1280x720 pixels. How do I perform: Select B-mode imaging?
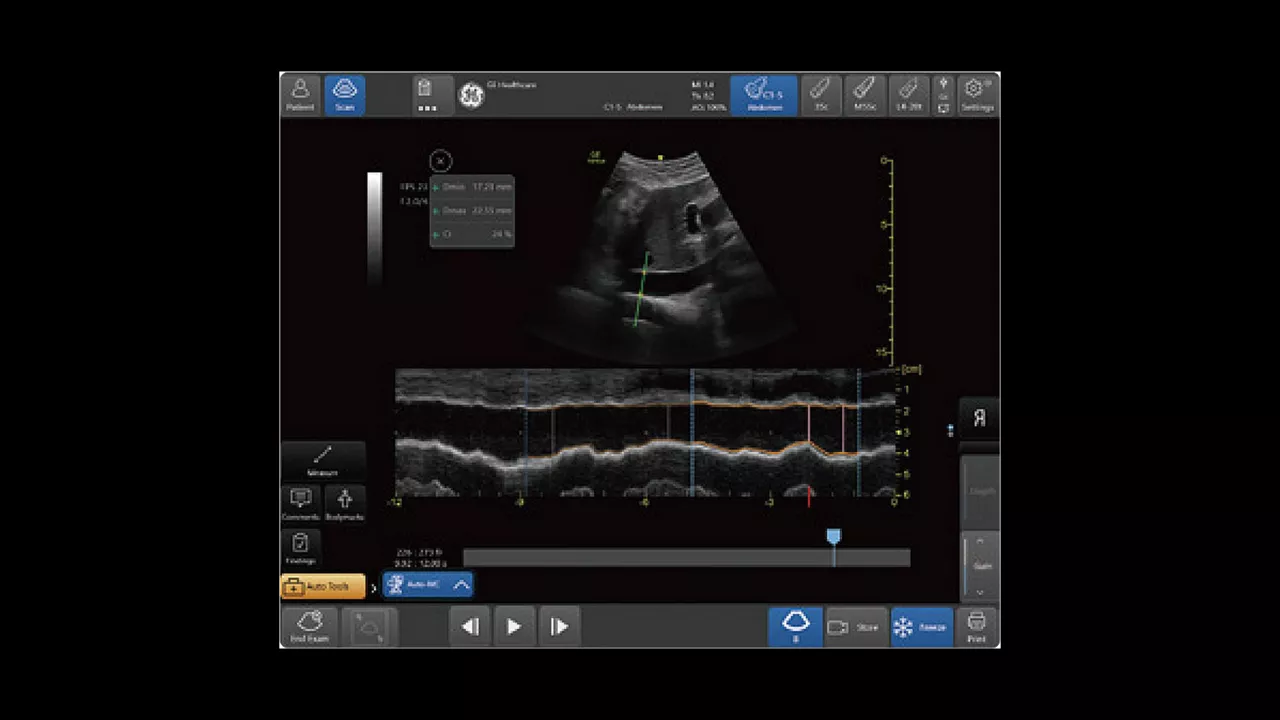[x=796, y=627]
